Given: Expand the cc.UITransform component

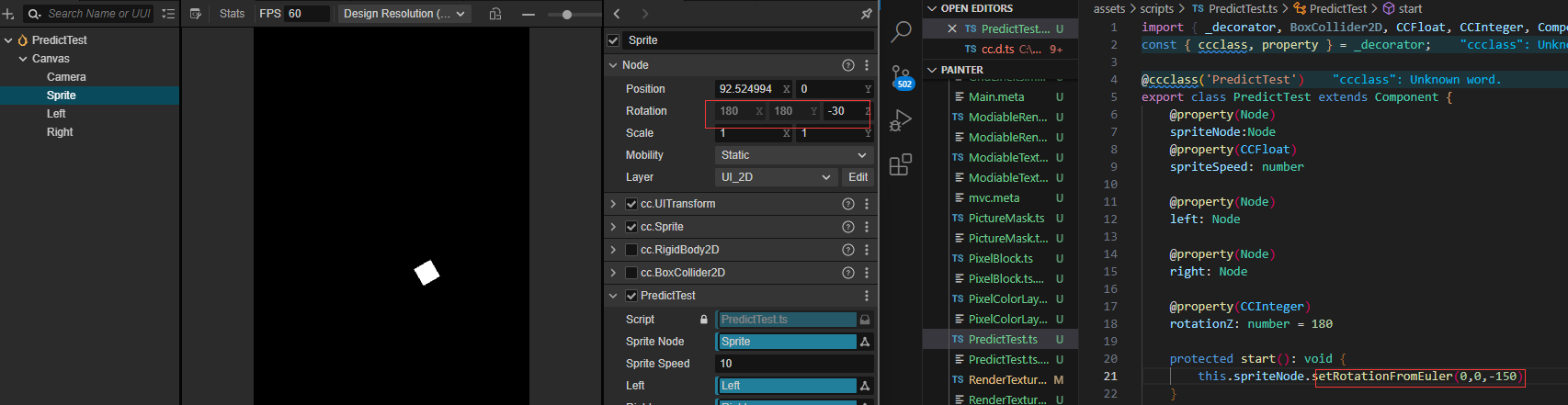Looking at the screenshot, I should pos(613,204).
